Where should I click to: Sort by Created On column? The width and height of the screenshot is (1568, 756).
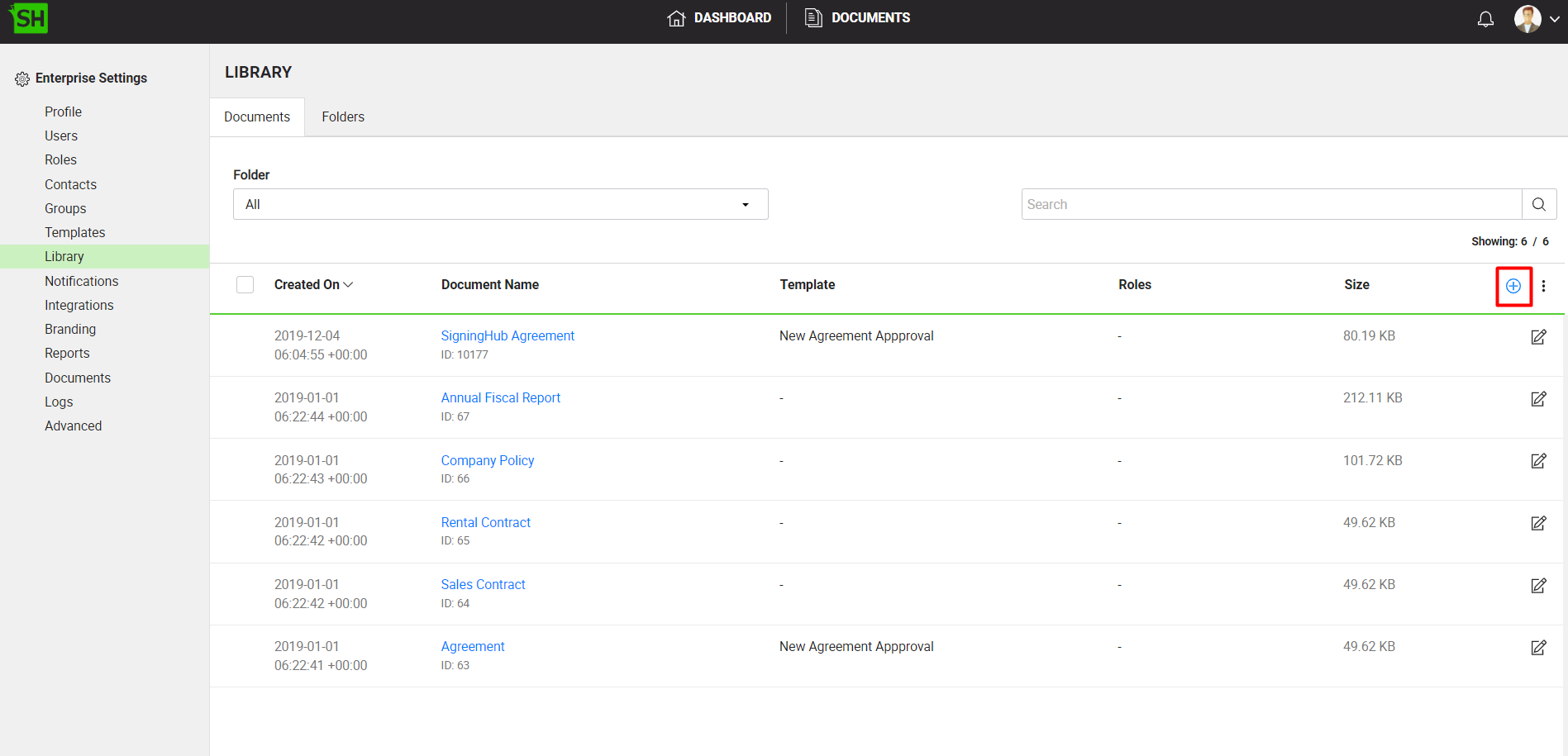point(312,285)
